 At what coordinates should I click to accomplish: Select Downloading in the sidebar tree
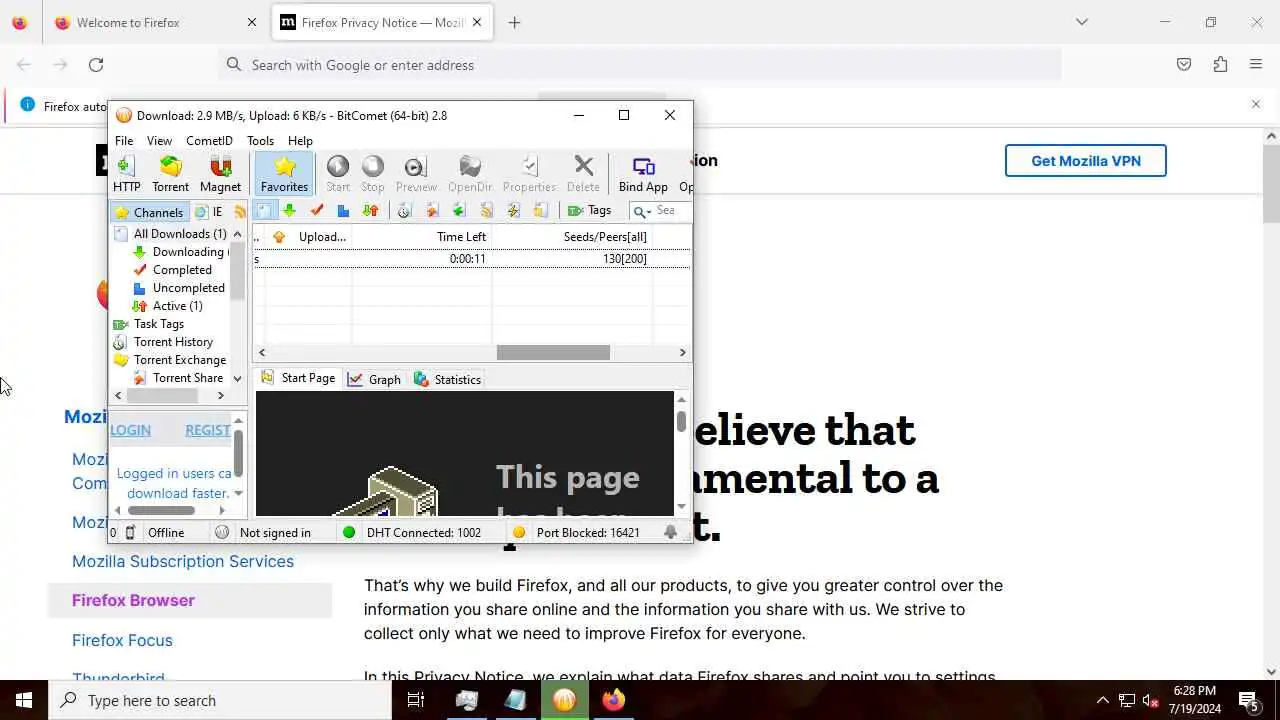pos(180,252)
